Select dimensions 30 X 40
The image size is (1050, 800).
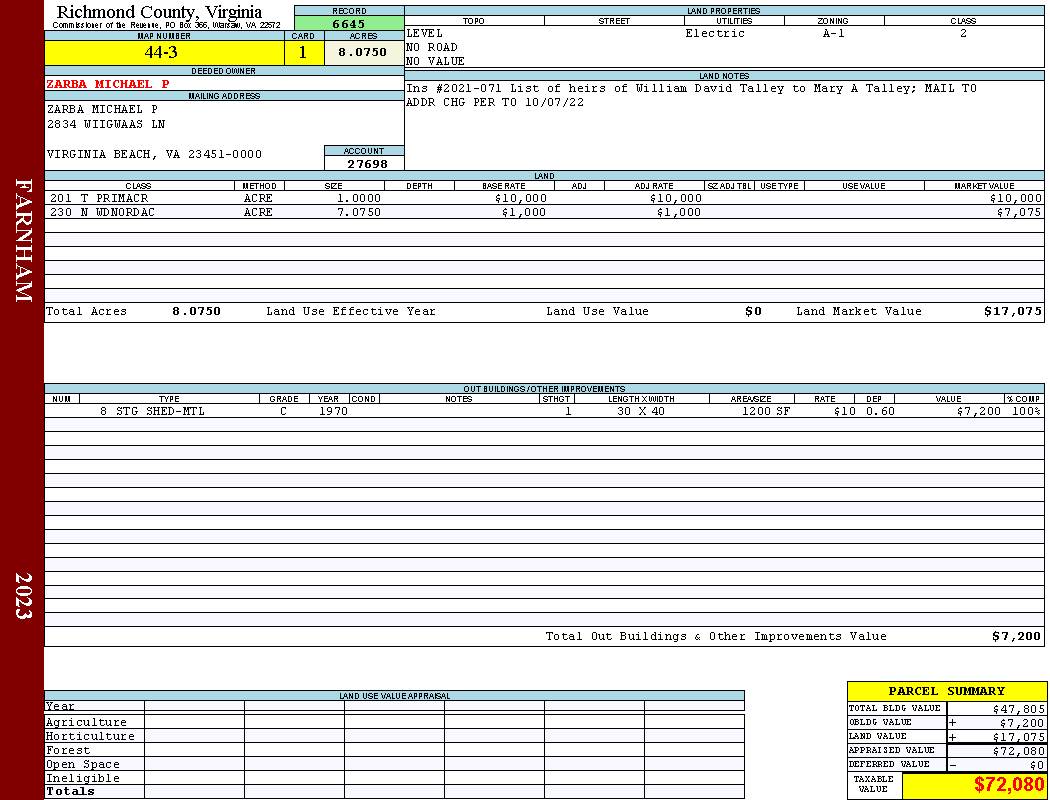[x=641, y=412]
